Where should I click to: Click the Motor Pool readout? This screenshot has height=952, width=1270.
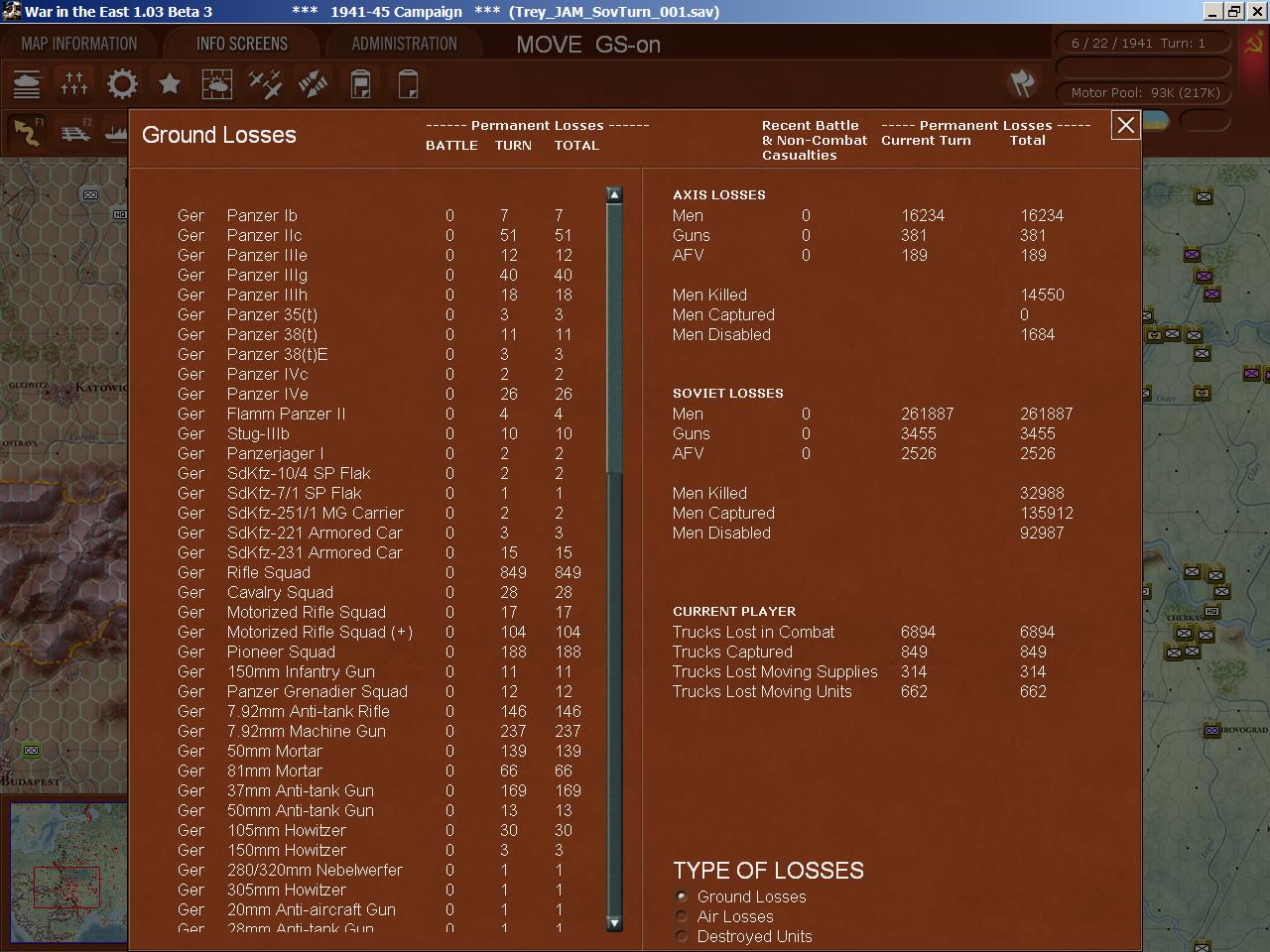point(1145,92)
